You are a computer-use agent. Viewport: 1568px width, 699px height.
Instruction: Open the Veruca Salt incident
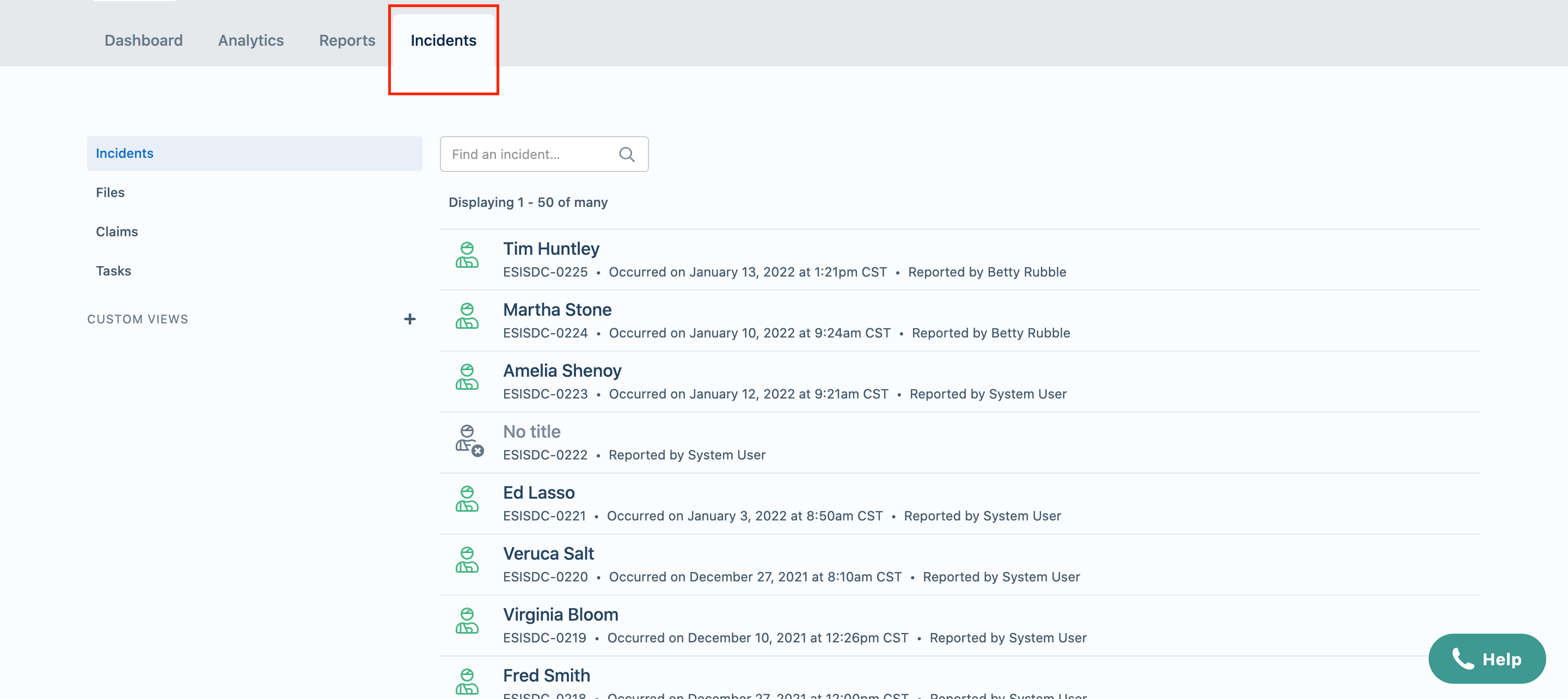(548, 553)
